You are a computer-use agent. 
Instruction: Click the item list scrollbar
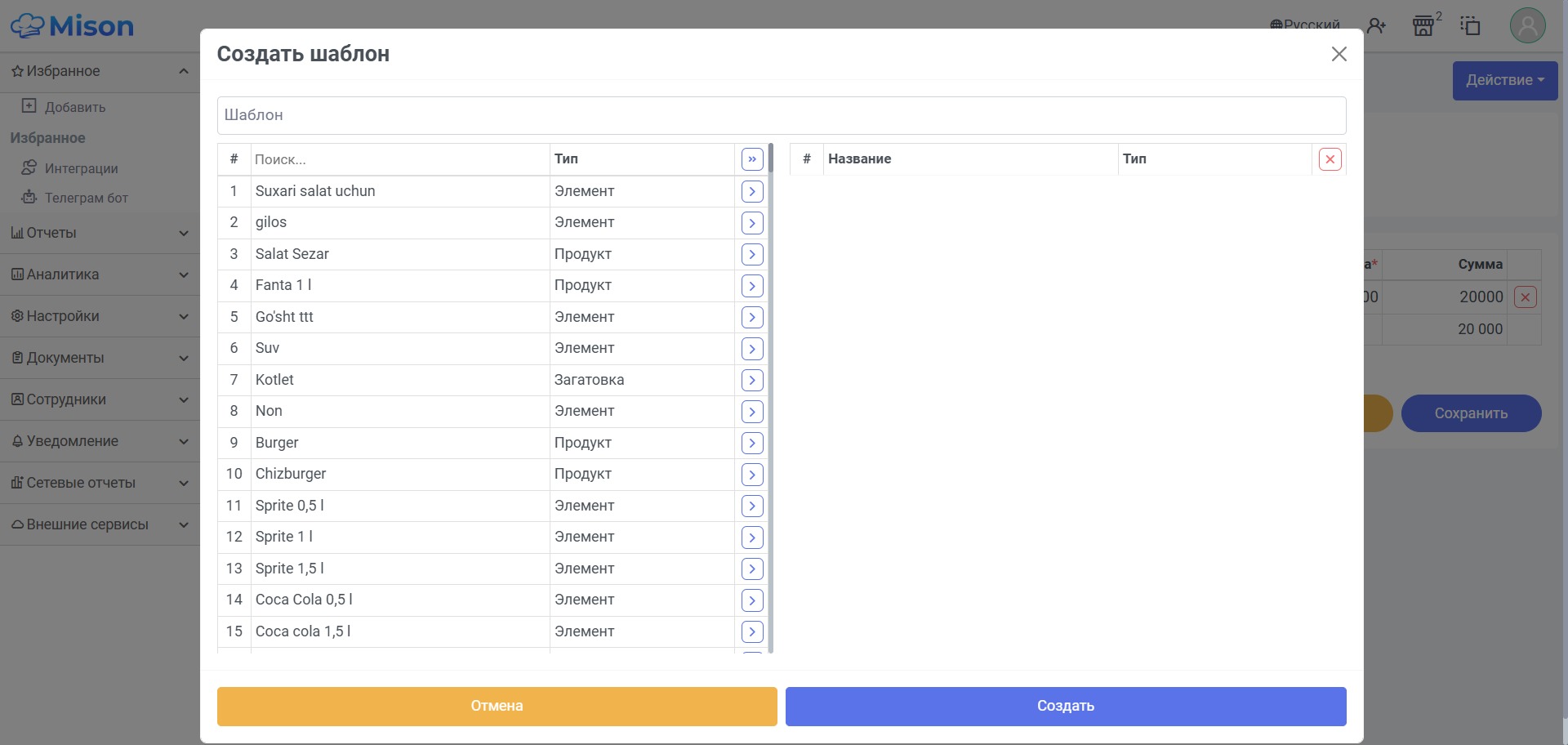point(771,398)
